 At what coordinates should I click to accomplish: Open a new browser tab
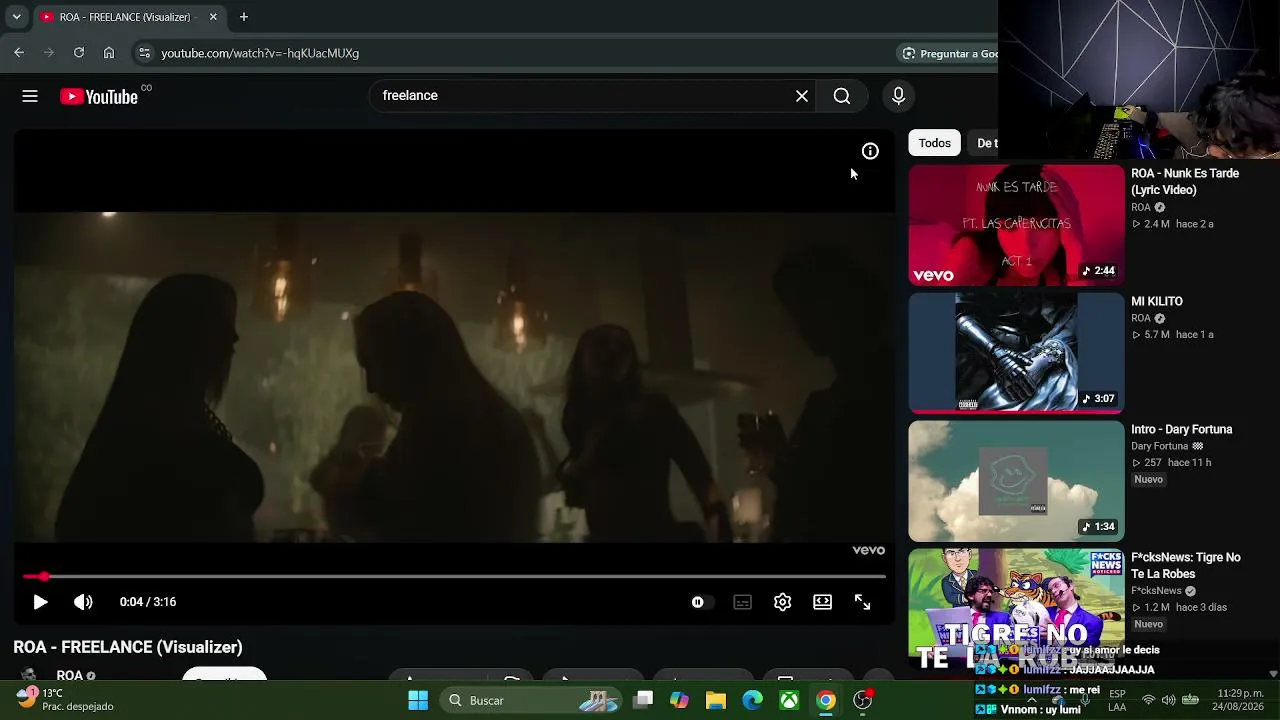pyautogui.click(x=243, y=17)
